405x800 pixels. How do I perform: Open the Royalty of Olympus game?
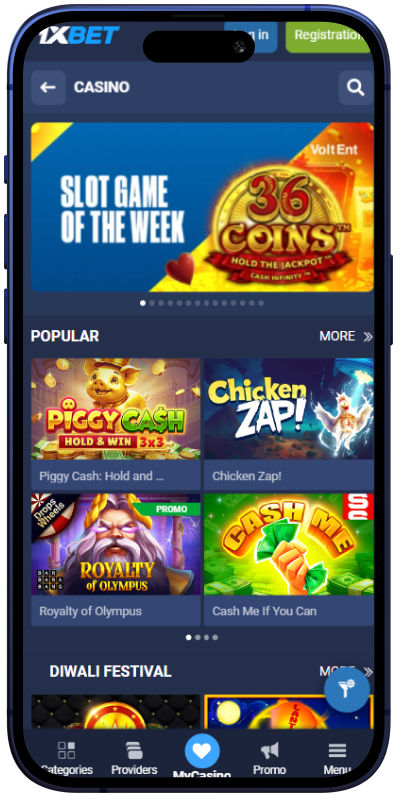coord(116,559)
